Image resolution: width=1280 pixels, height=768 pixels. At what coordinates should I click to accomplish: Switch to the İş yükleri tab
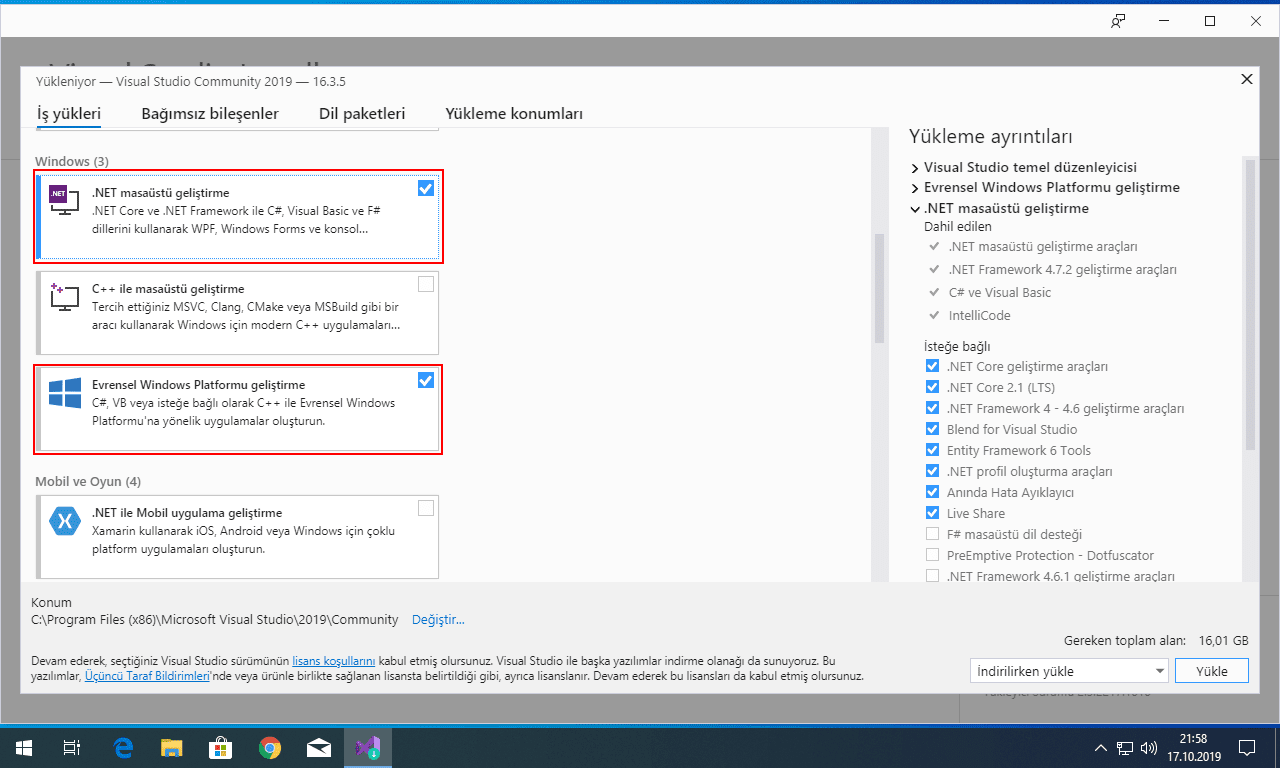coord(69,114)
